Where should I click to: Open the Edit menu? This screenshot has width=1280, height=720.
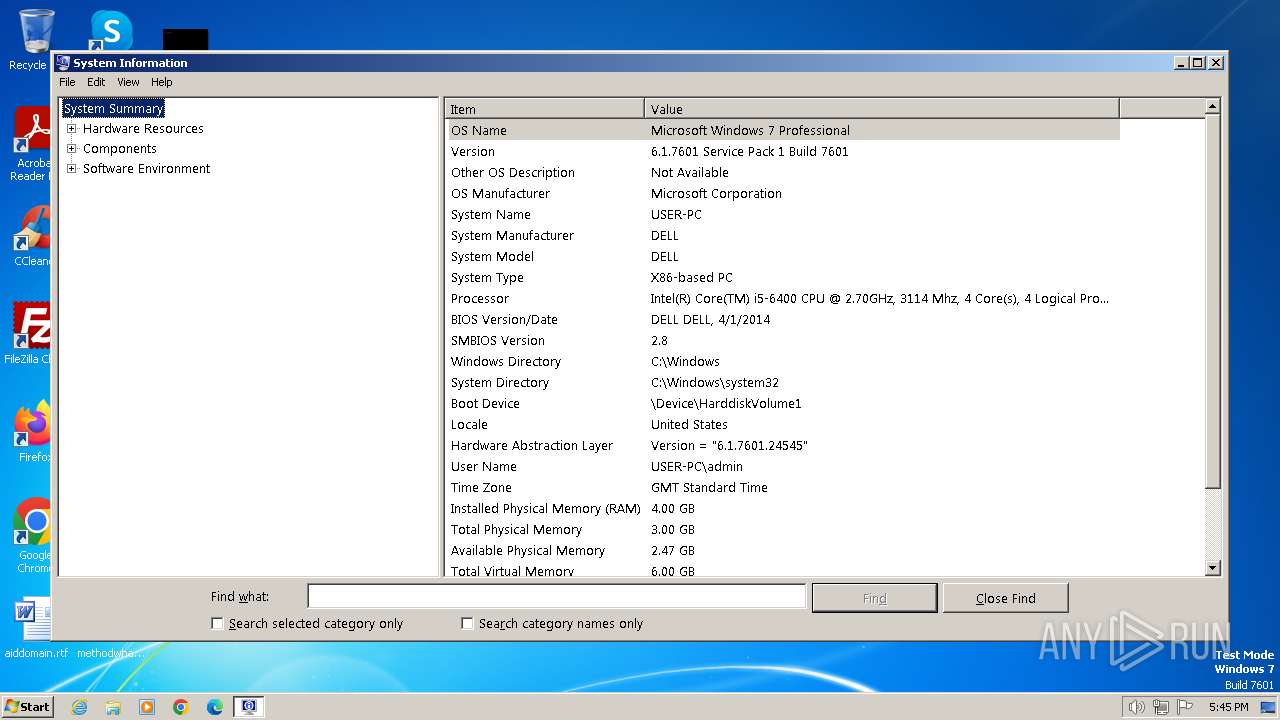96,82
